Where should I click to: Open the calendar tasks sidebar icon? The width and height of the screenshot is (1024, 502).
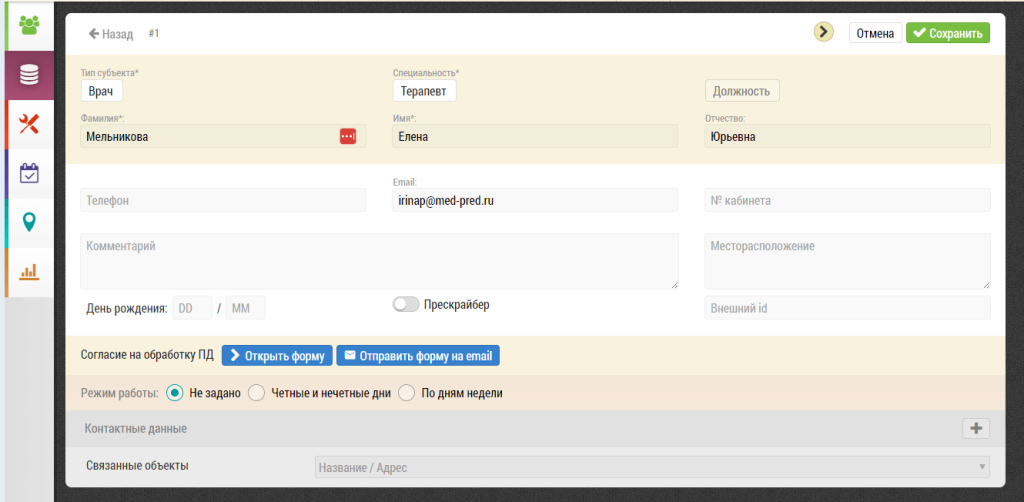[x=29, y=173]
